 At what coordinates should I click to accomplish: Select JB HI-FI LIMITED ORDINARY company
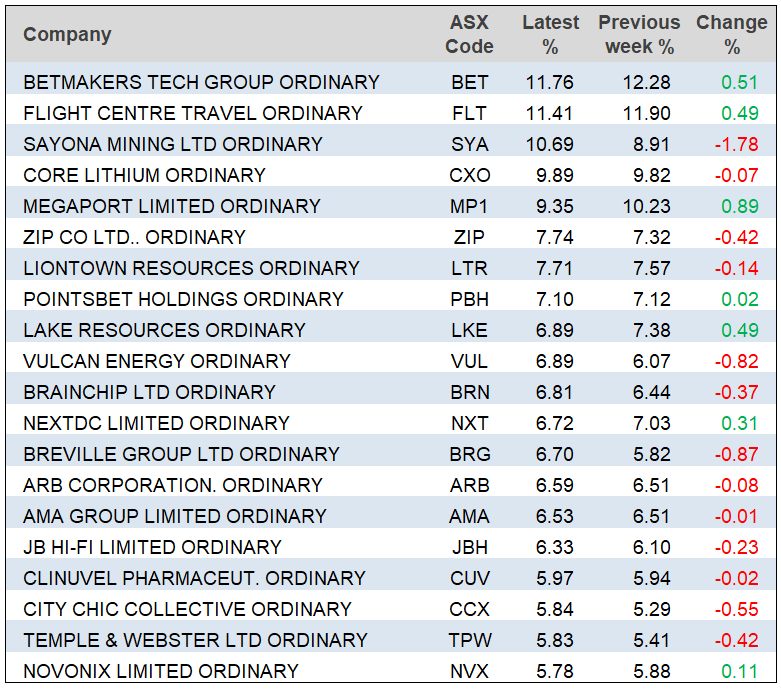point(152,547)
